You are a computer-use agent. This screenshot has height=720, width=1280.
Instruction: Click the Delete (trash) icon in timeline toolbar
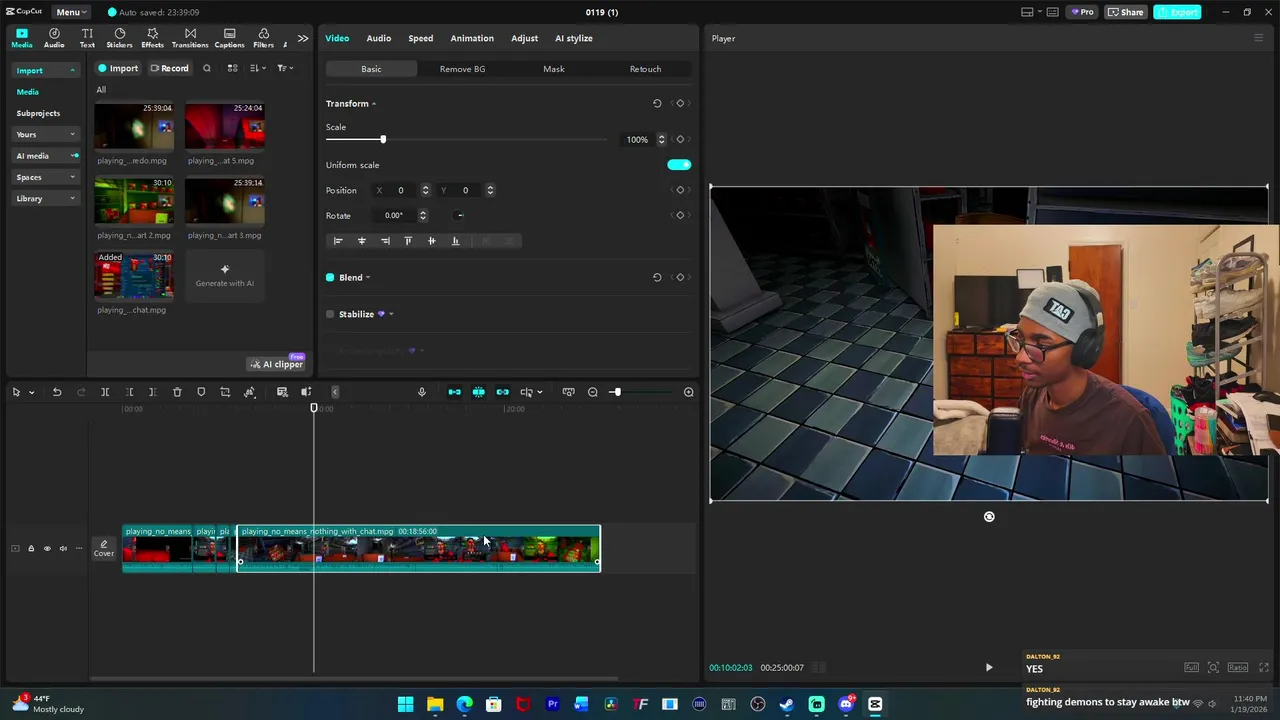point(177,392)
